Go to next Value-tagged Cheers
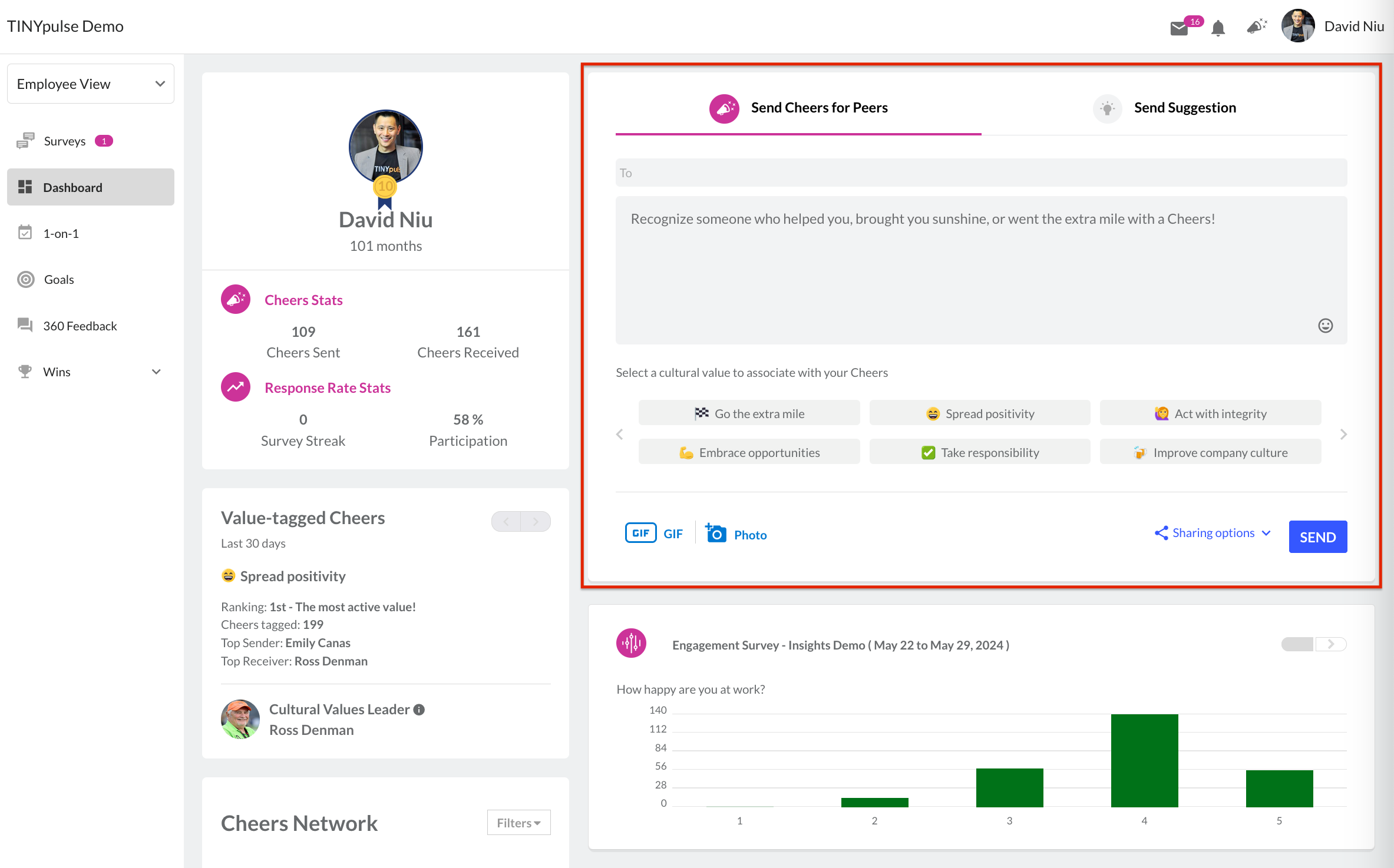Image resolution: width=1394 pixels, height=868 pixels. 536,521
